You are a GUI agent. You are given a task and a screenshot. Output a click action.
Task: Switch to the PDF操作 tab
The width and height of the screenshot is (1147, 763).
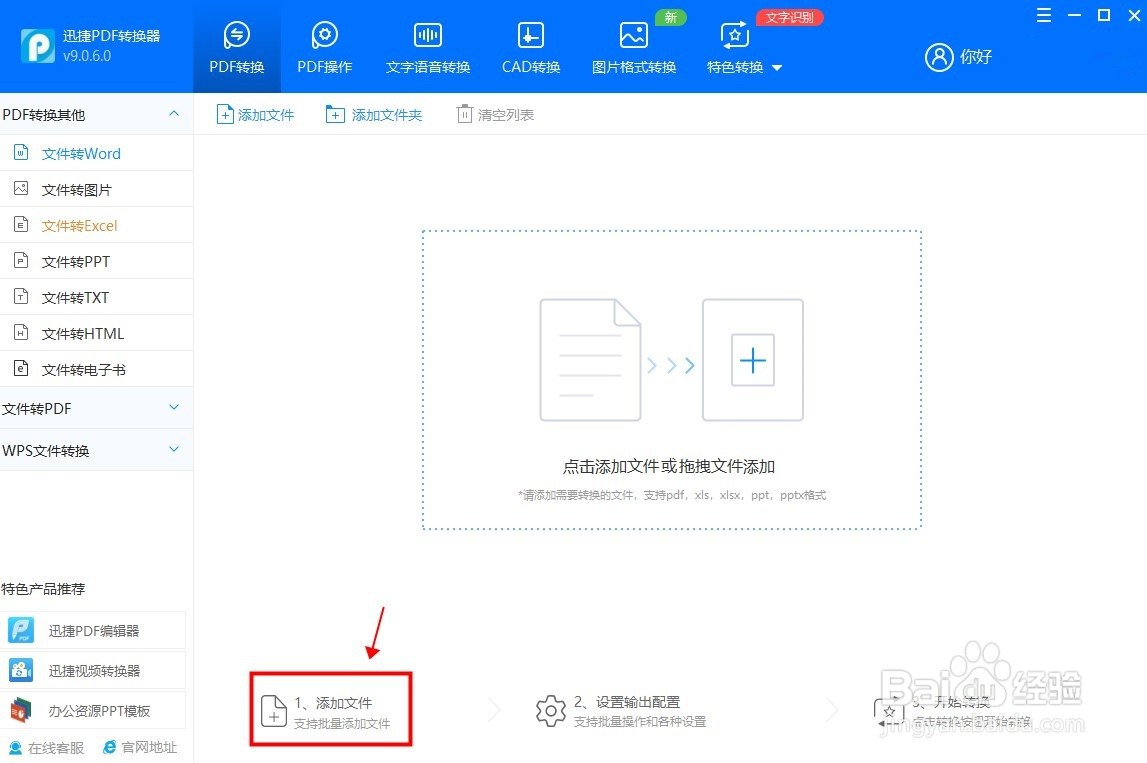325,48
